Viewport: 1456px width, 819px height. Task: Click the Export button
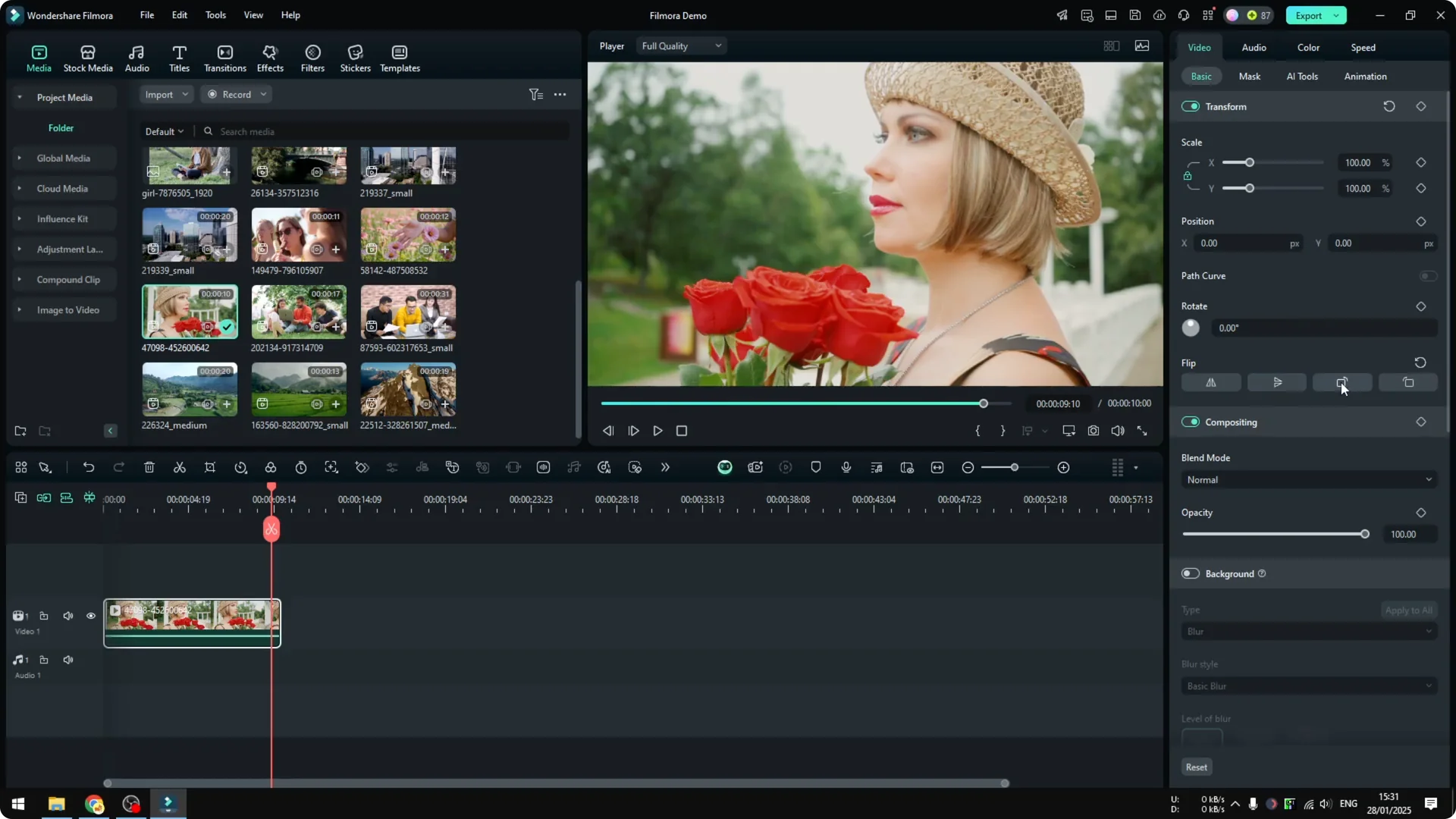(1310, 15)
